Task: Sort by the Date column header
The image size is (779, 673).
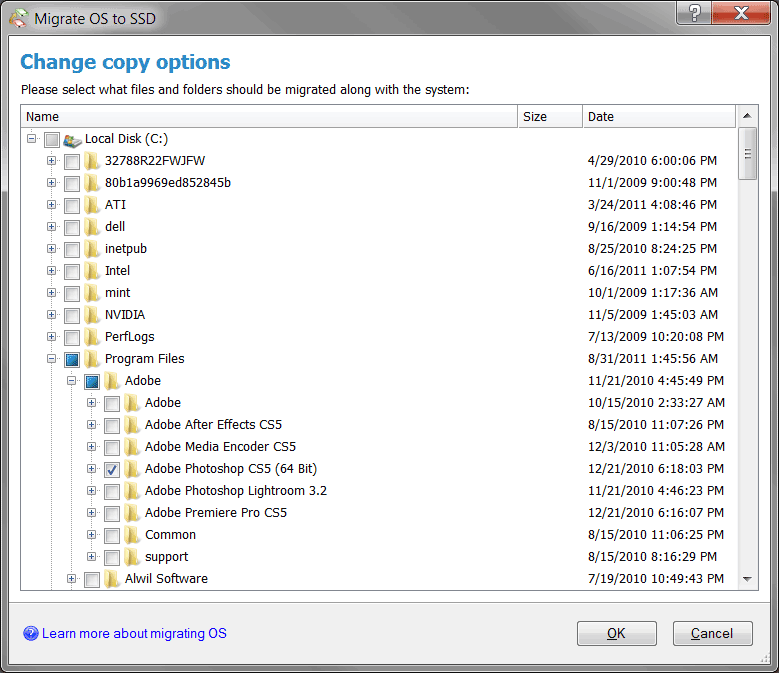Action: [x=659, y=117]
